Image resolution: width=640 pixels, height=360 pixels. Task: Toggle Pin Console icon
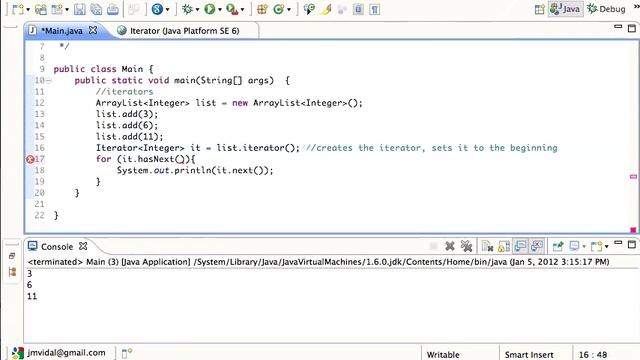pyautogui.click(x=558, y=246)
